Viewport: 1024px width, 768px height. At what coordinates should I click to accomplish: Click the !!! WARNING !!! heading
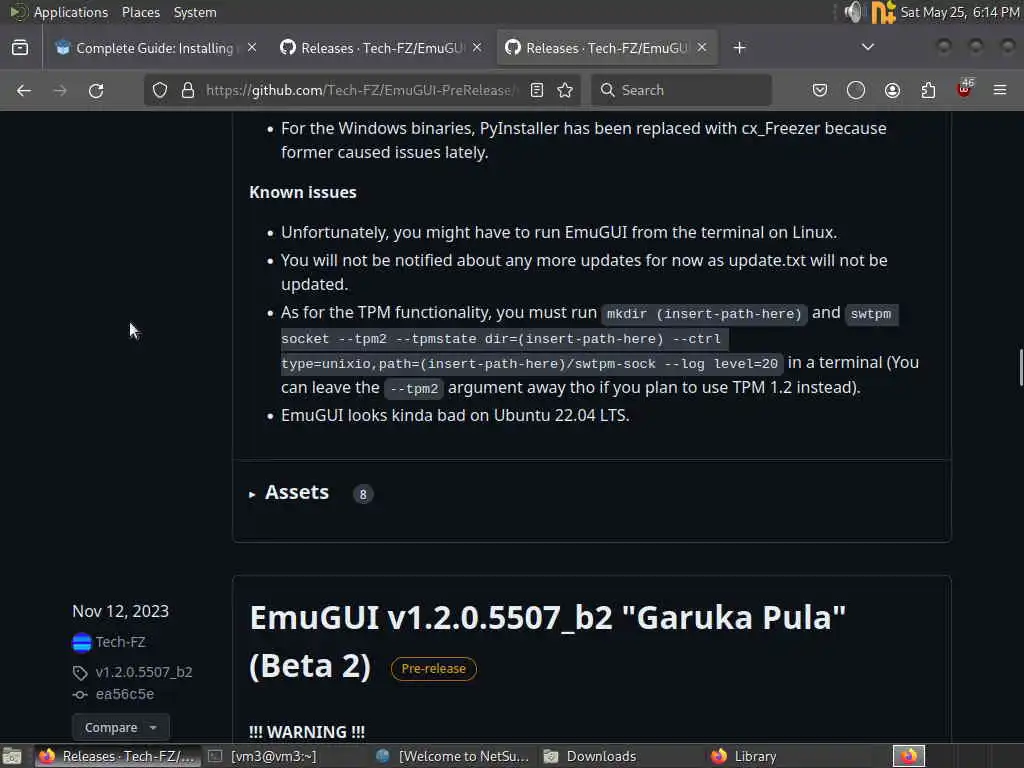pyautogui.click(x=307, y=731)
